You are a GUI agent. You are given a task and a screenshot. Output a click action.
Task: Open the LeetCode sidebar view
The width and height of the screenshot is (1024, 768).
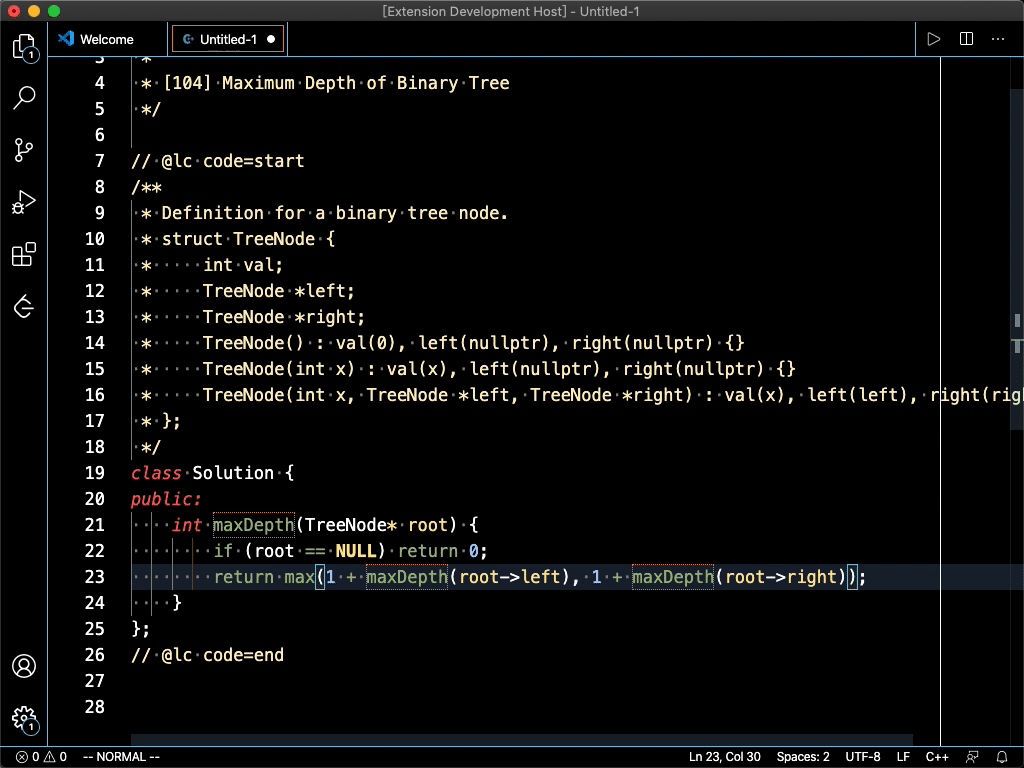coord(24,306)
